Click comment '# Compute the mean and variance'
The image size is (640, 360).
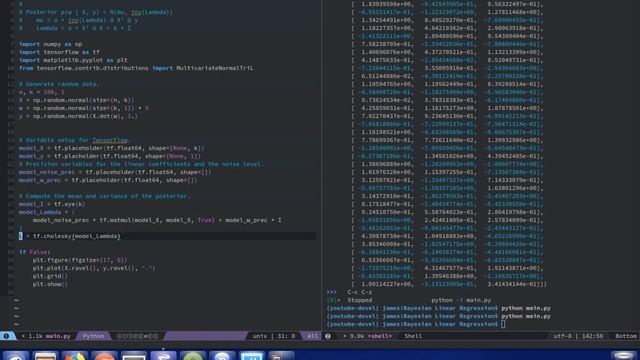pos(104,196)
